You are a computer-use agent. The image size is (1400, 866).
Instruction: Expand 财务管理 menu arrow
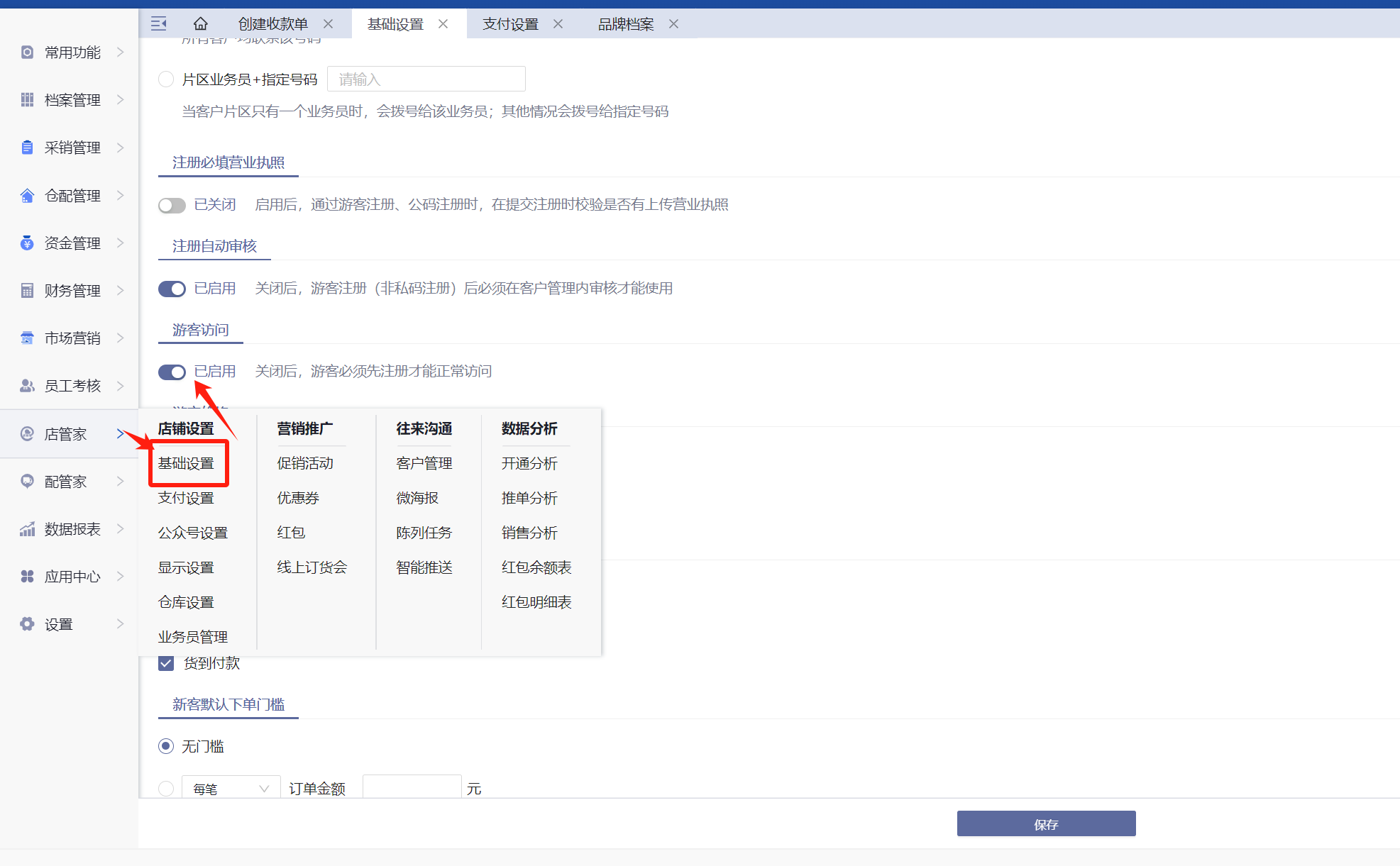point(120,290)
